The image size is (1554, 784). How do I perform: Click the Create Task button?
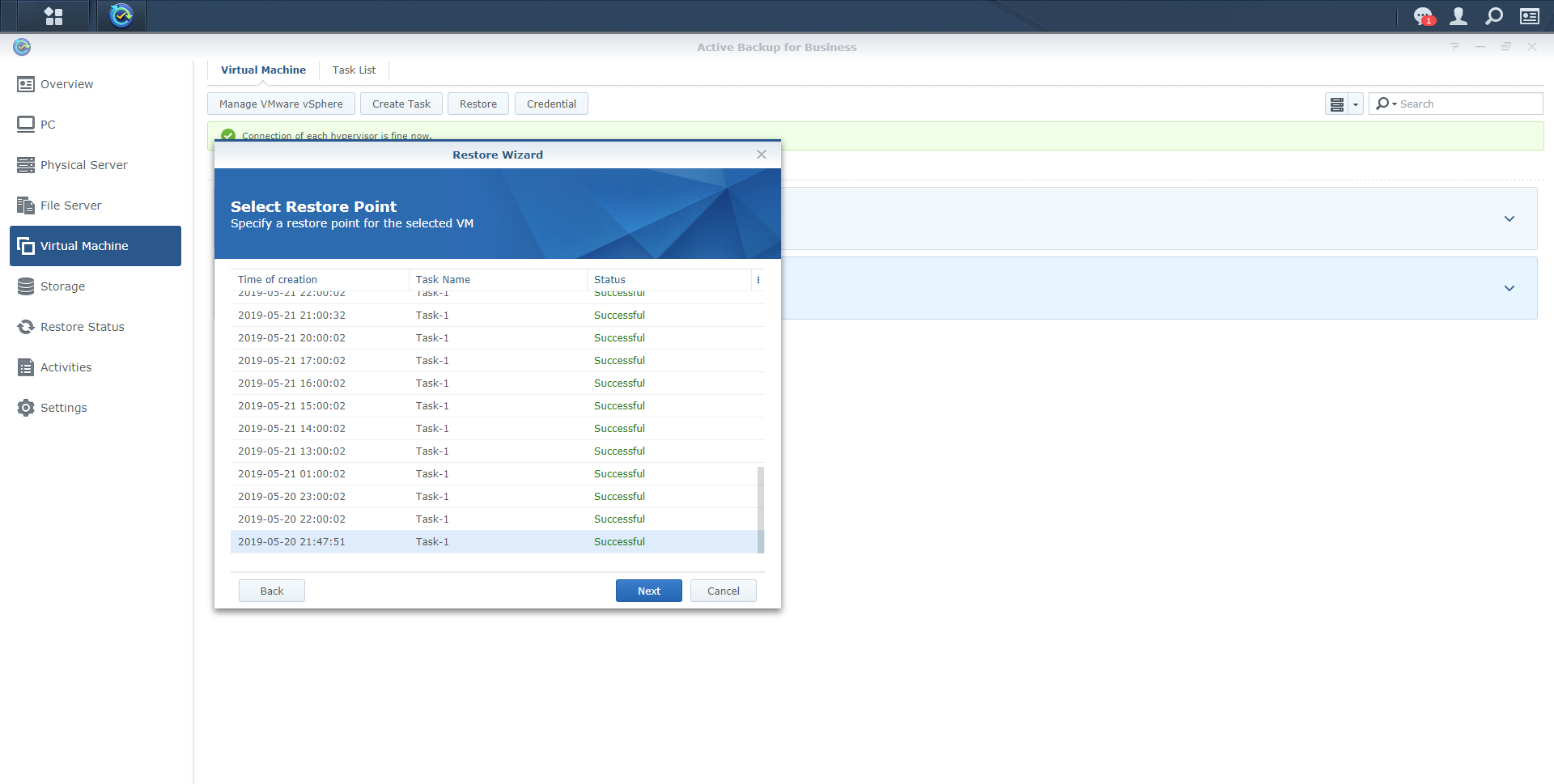point(401,104)
